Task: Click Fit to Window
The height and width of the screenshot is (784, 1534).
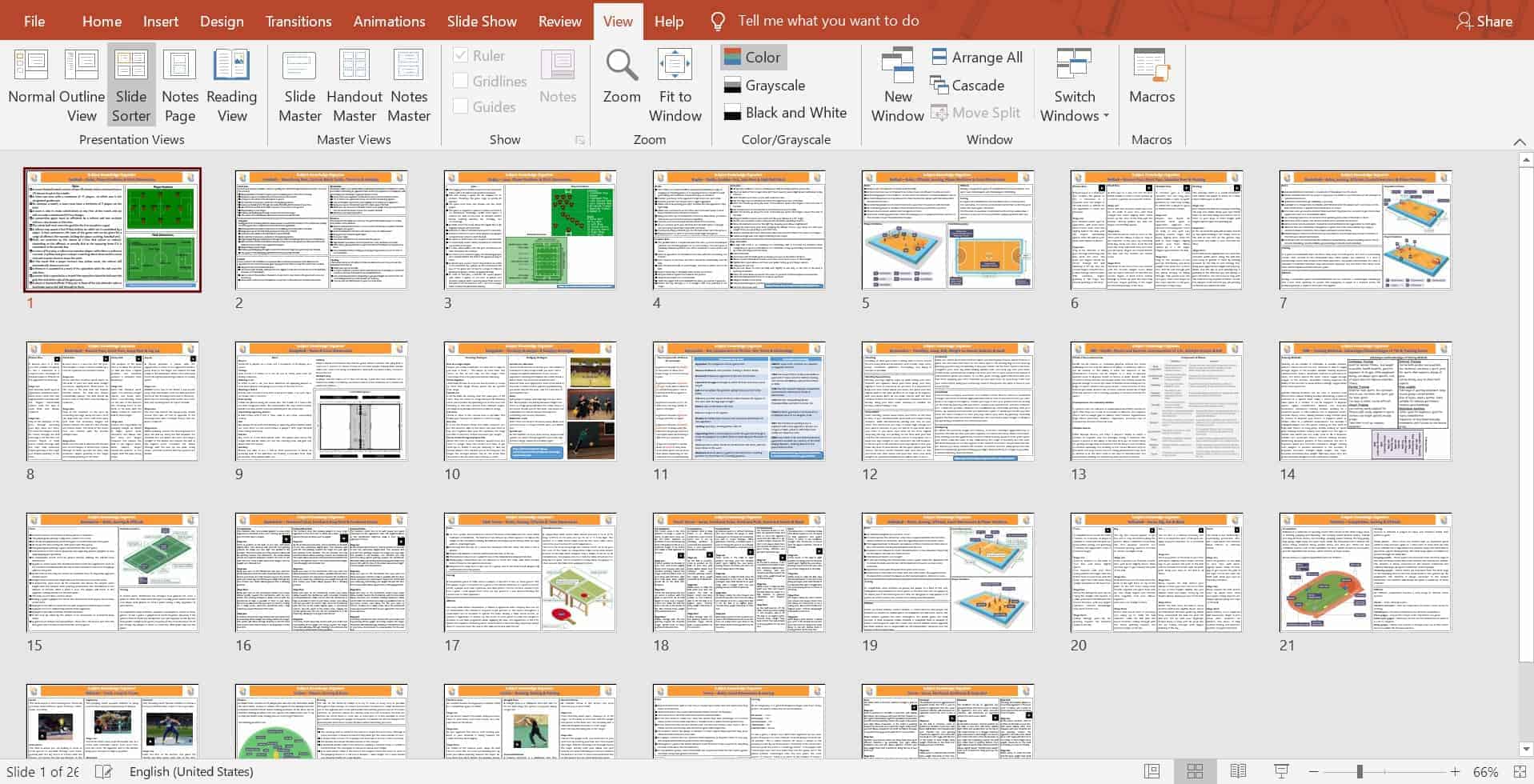Action: pyautogui.click(x=675, y=85)
